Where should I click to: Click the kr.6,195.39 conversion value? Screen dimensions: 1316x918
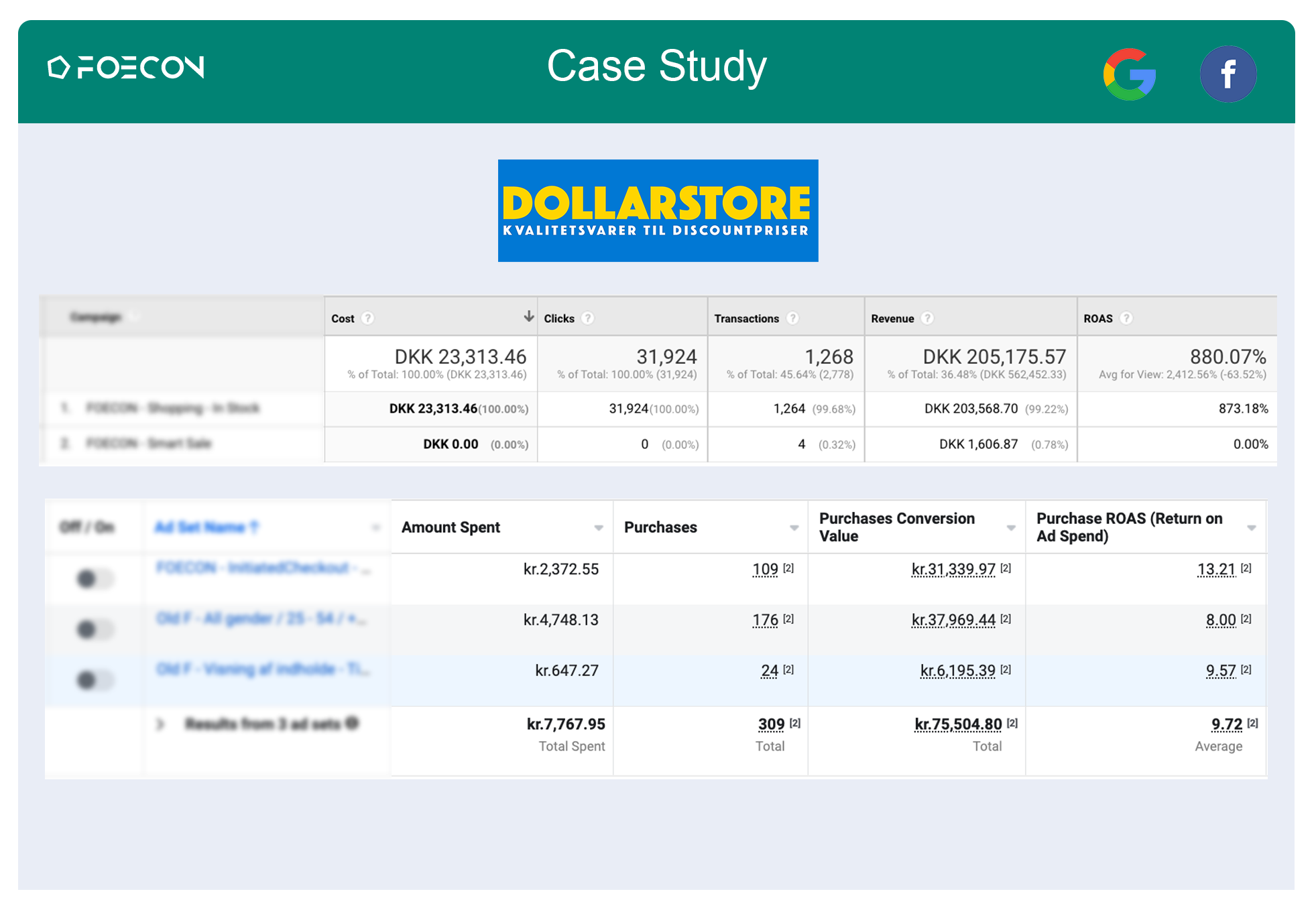[958, 671]
